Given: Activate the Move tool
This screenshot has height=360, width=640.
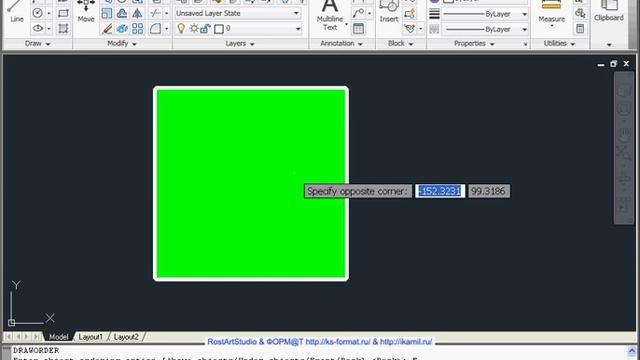Looking at the screenshot, I should tap(86, 11).
